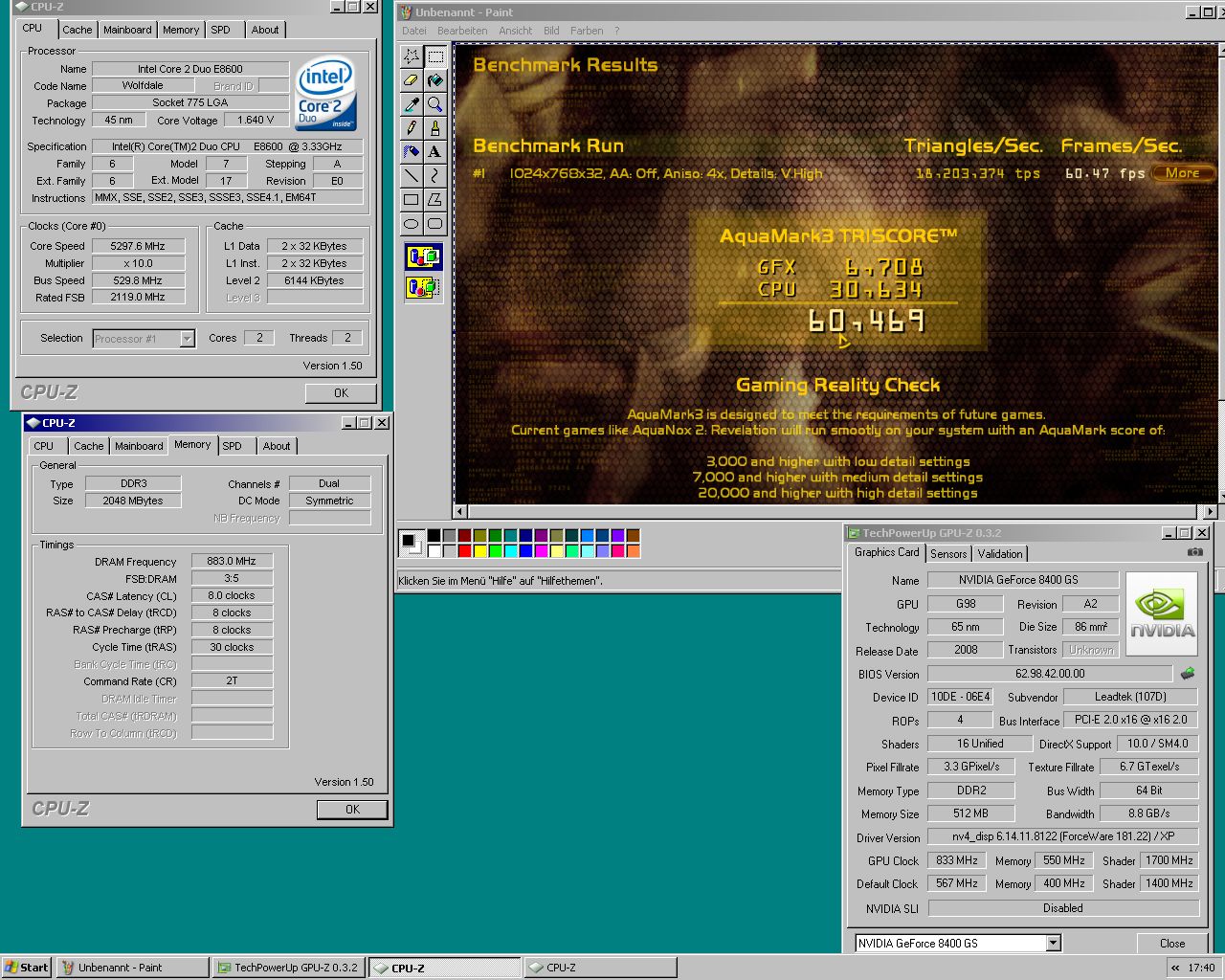1225x980 pixels.
Task: Pick the magenta color swatch in the palette
Action: click(541, 550)
